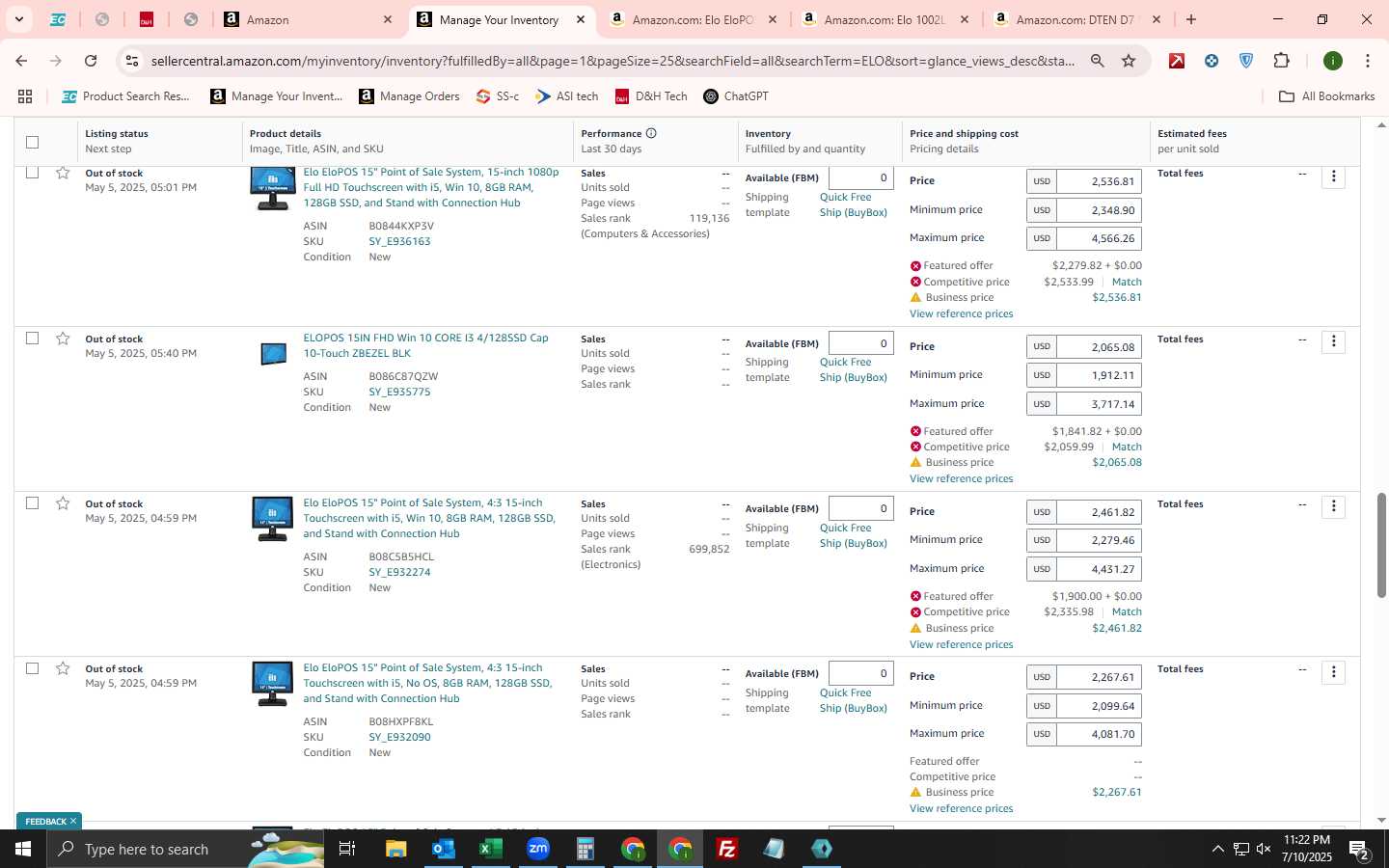This screenshot has height=868, width=1389.
Task: Edit the Minimum price field showing 1,912.11
Action: pos(1099,375)
